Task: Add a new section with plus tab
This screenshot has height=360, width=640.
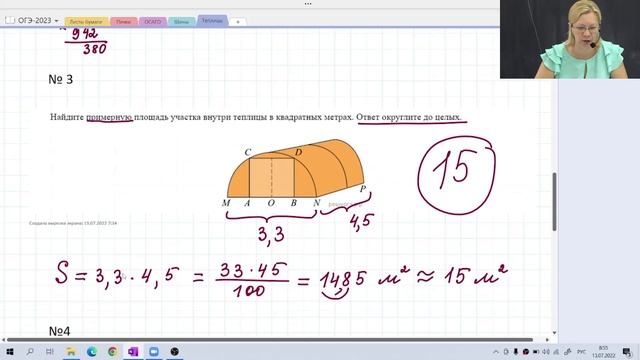Action: (238, 22)
